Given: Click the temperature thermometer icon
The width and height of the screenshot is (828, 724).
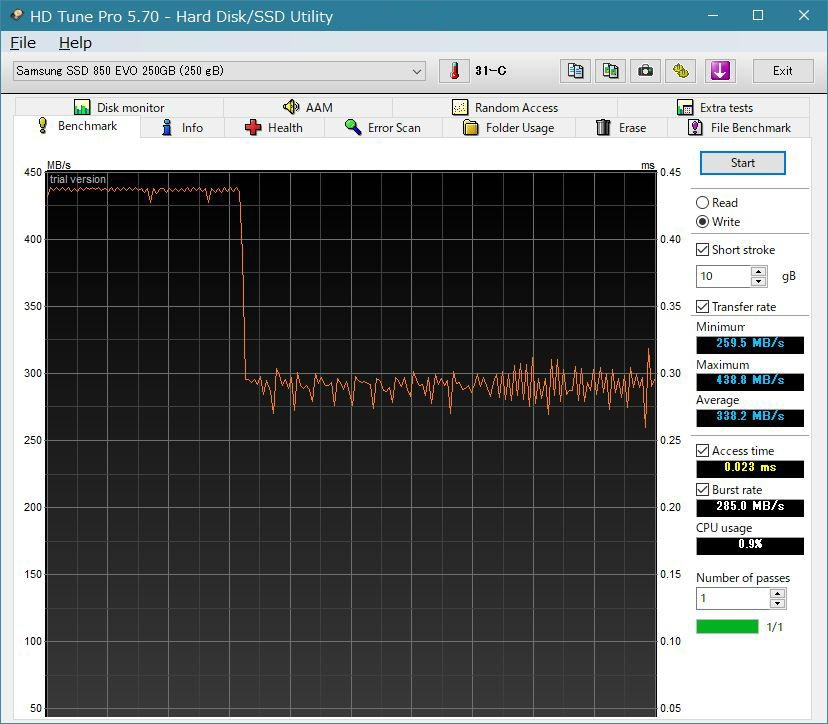Looking at the screenshot, I should [455, 71].
